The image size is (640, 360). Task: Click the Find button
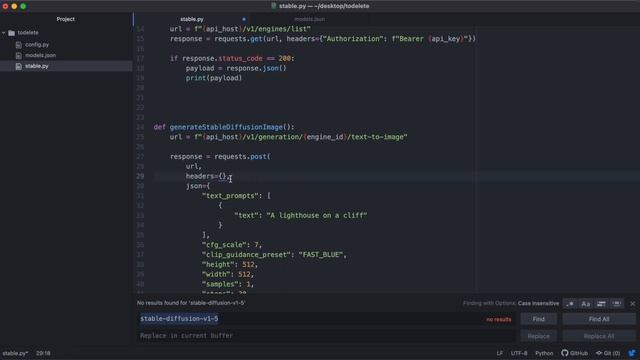click(x=538, y=319)
